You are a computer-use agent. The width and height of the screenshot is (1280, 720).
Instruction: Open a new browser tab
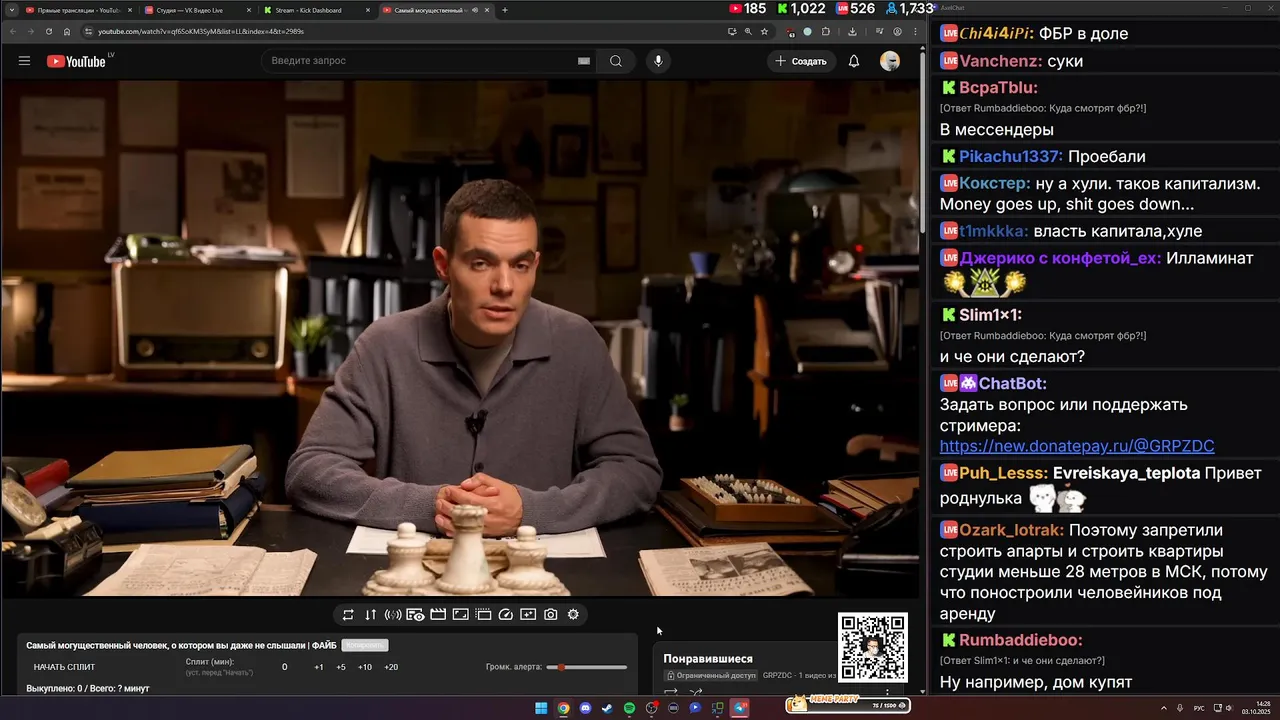tap(505, 10)
